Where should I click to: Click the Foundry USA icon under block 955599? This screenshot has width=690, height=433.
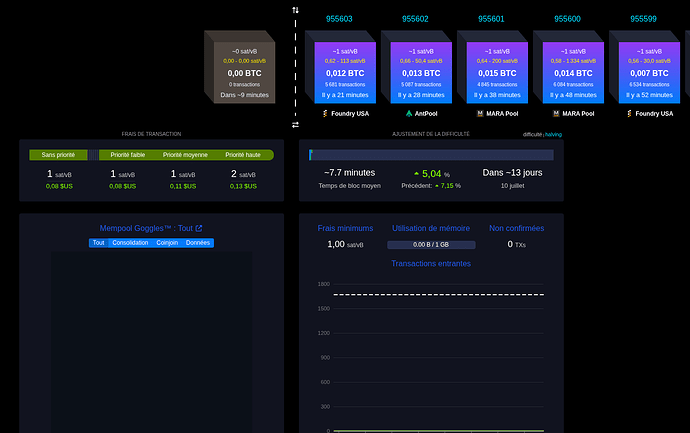[629, 114]
